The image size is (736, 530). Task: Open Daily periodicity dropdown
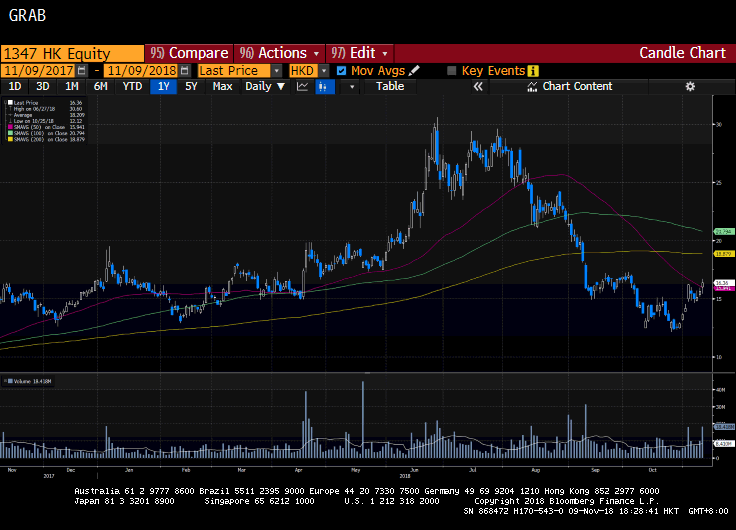click(265, 86)
